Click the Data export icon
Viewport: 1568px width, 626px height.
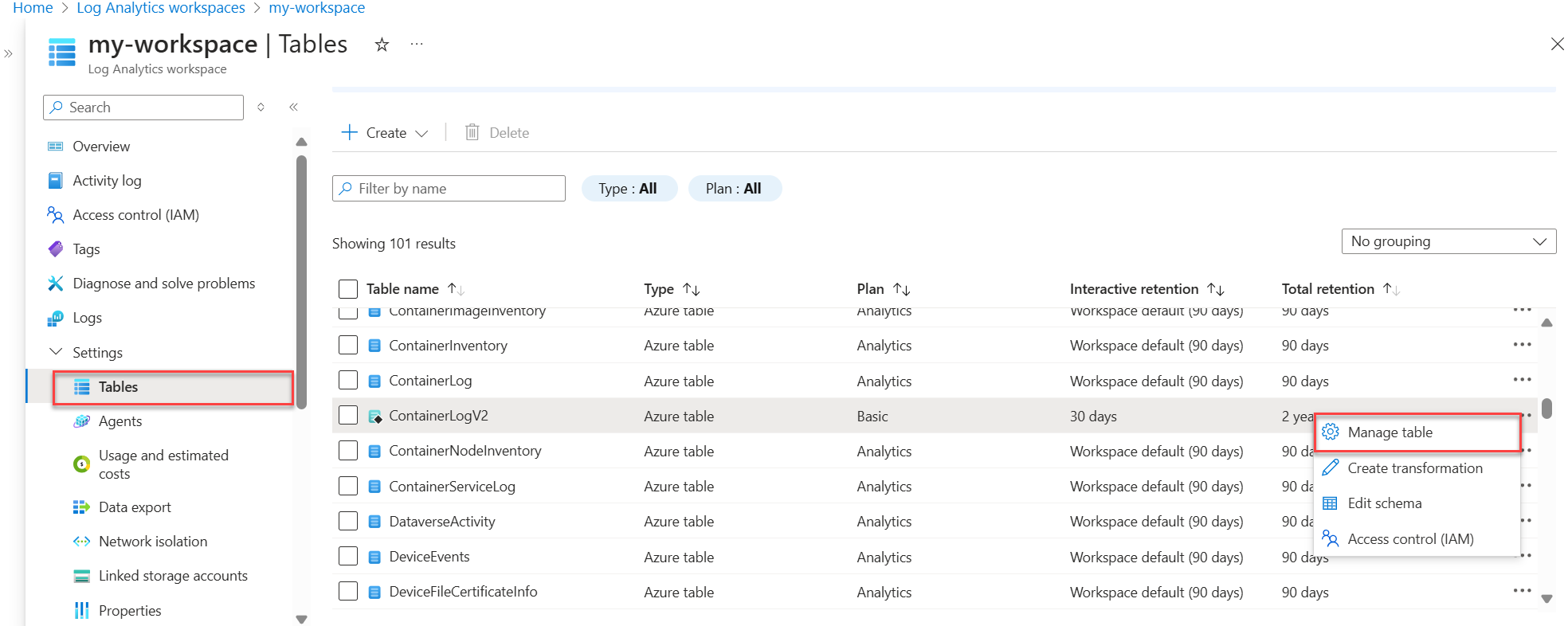pyautogui.click(x=81, y=507)
